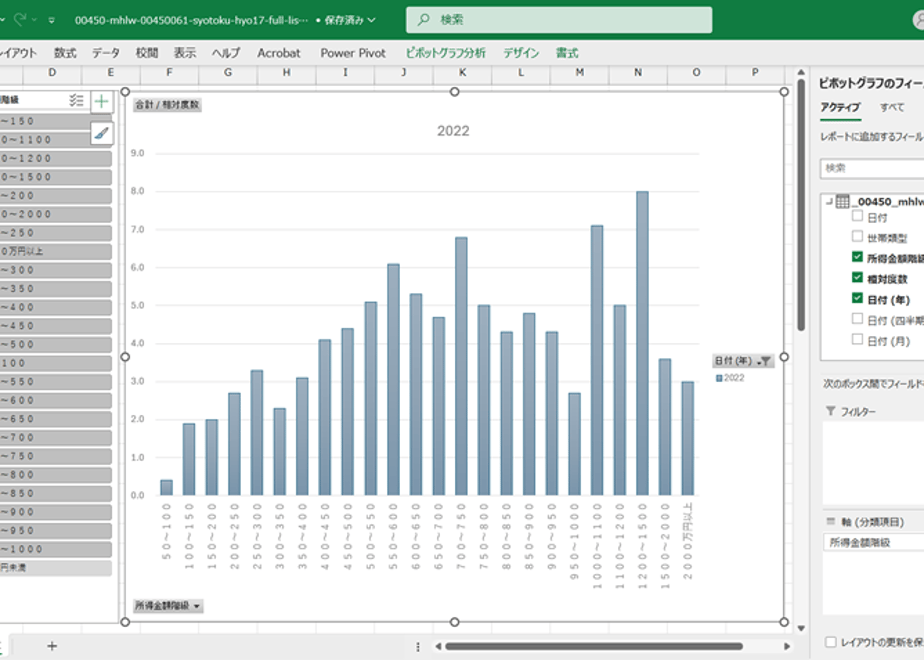Screen dimensions: 924x660
Task: Click the horizontal scrollbar thumb
Action: (594, 646)
